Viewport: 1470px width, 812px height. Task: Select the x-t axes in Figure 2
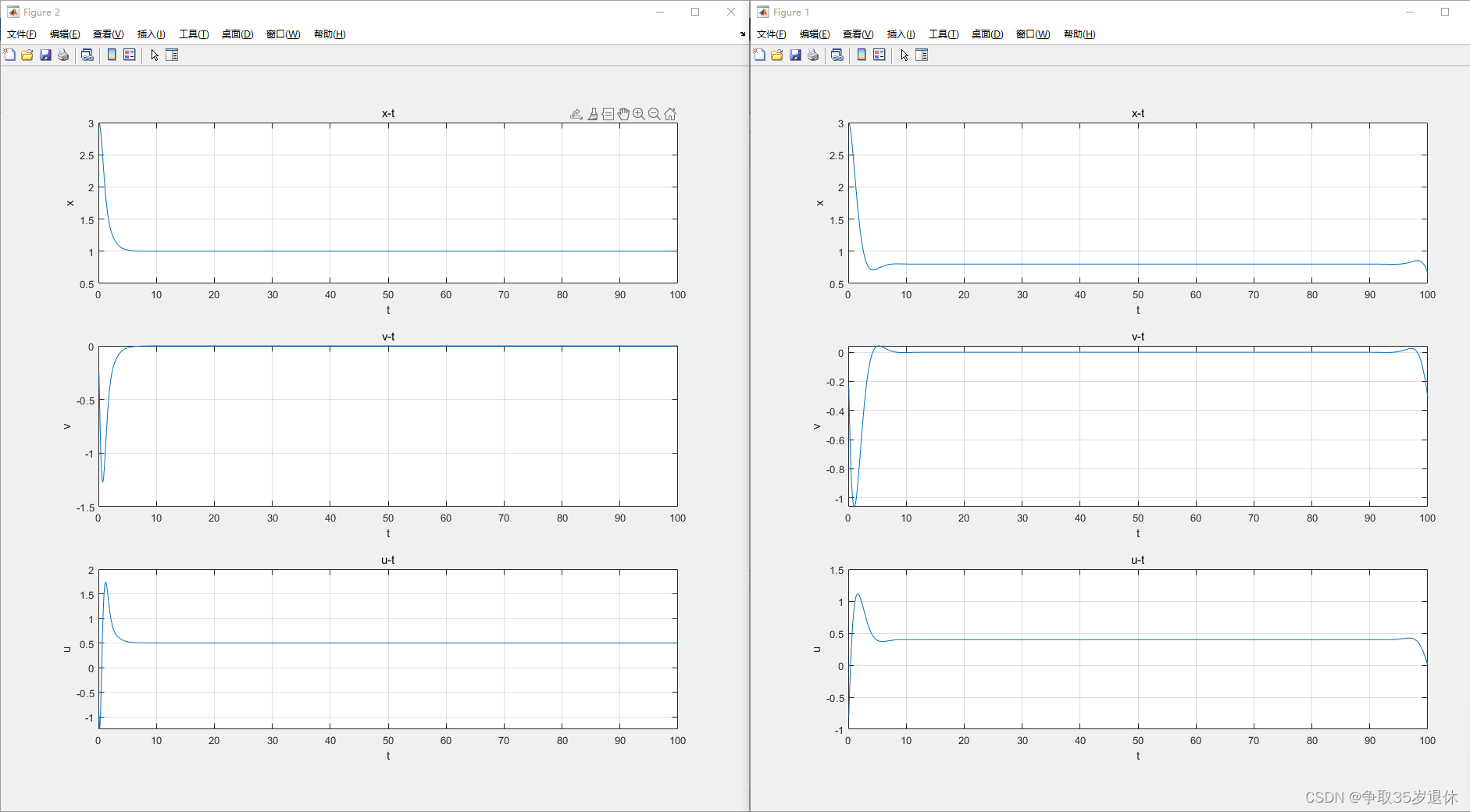pyautogui.click(x=388, y=203)
